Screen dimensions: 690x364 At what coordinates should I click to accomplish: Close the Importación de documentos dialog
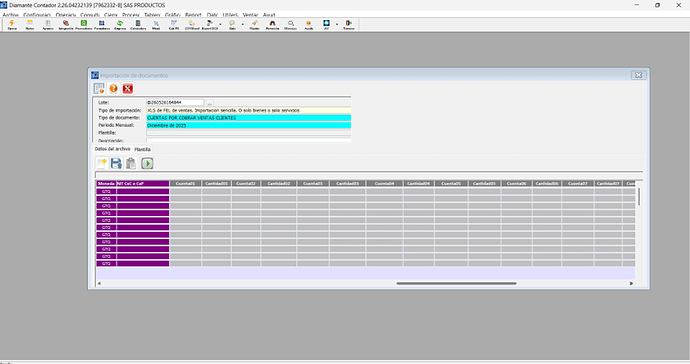[x=638, y=75]
